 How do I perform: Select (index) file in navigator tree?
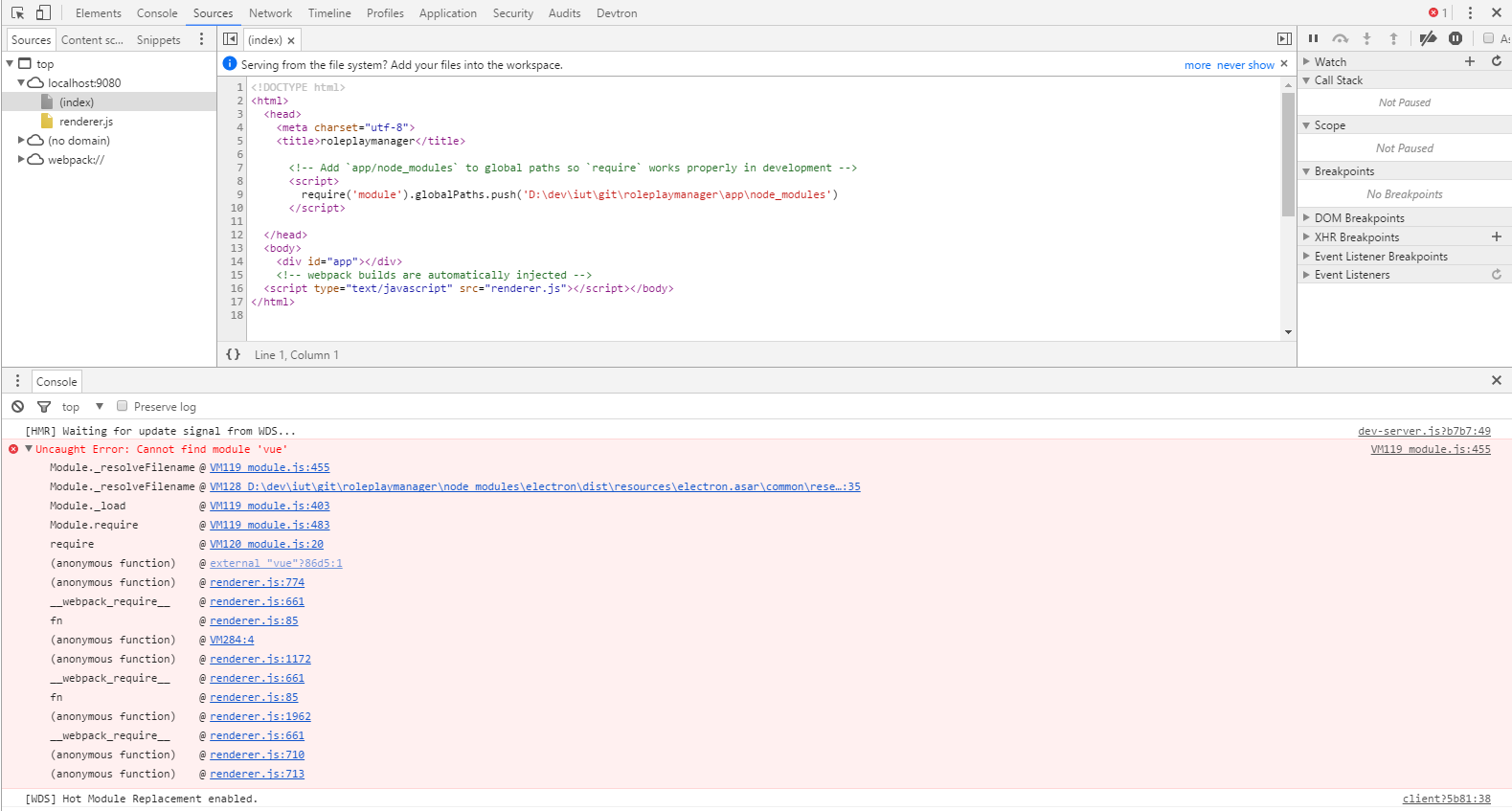(77, 102)
